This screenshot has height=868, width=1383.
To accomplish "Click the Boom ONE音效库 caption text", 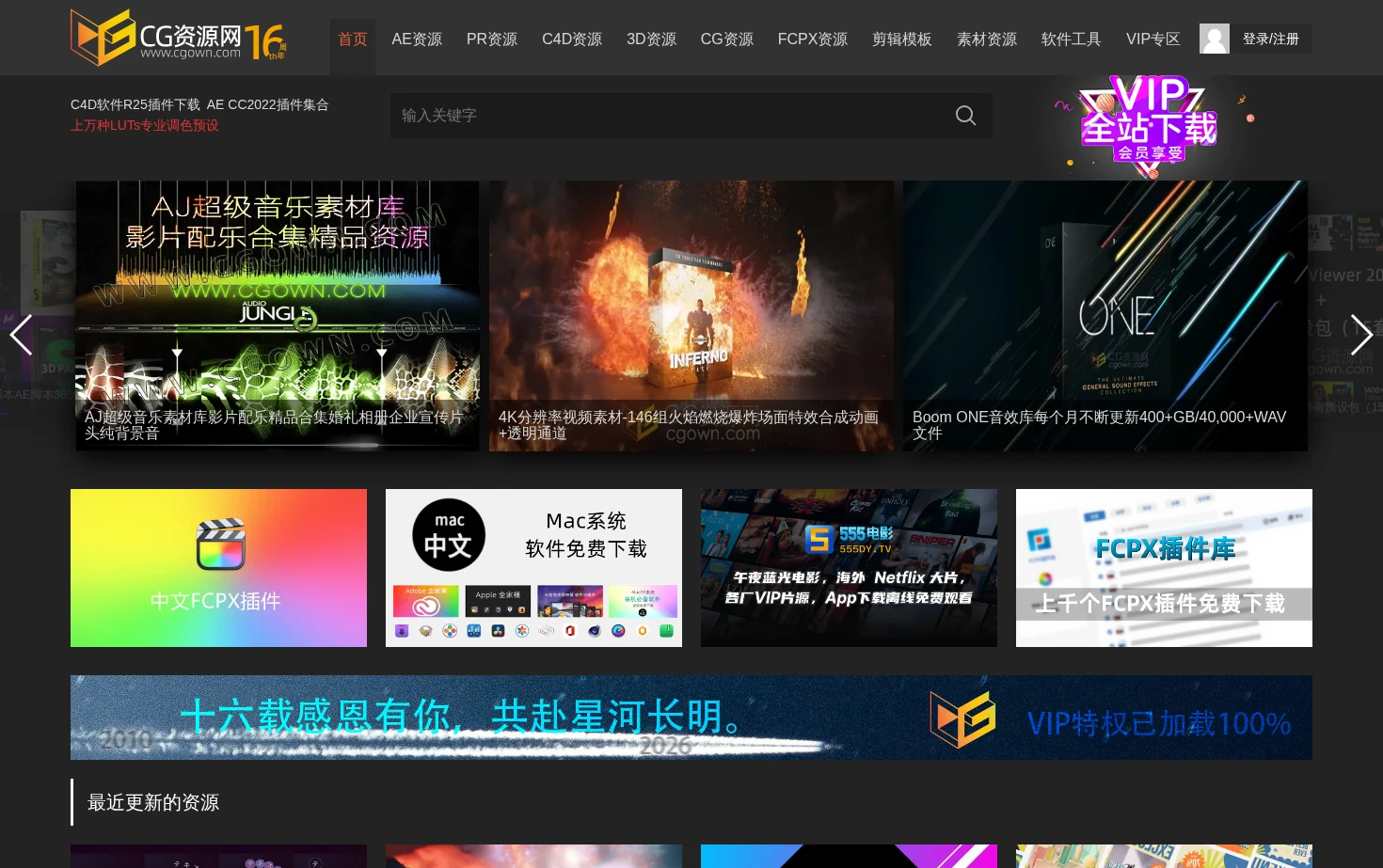I will [x=1099, y=425].
